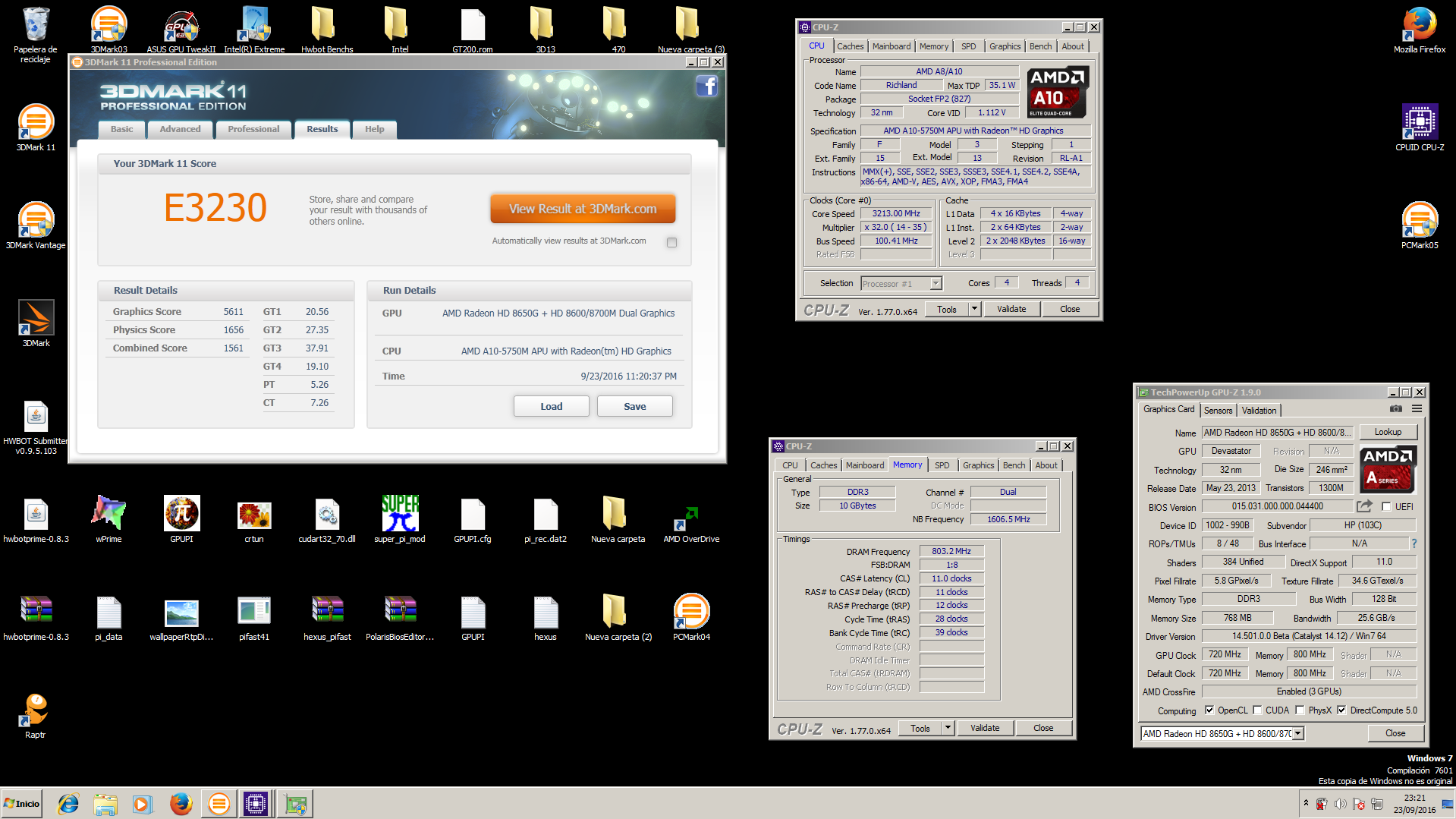Open the Hwbot Benchs folder
This screenshot has width=1456, height=819.
tap(327, 29)
